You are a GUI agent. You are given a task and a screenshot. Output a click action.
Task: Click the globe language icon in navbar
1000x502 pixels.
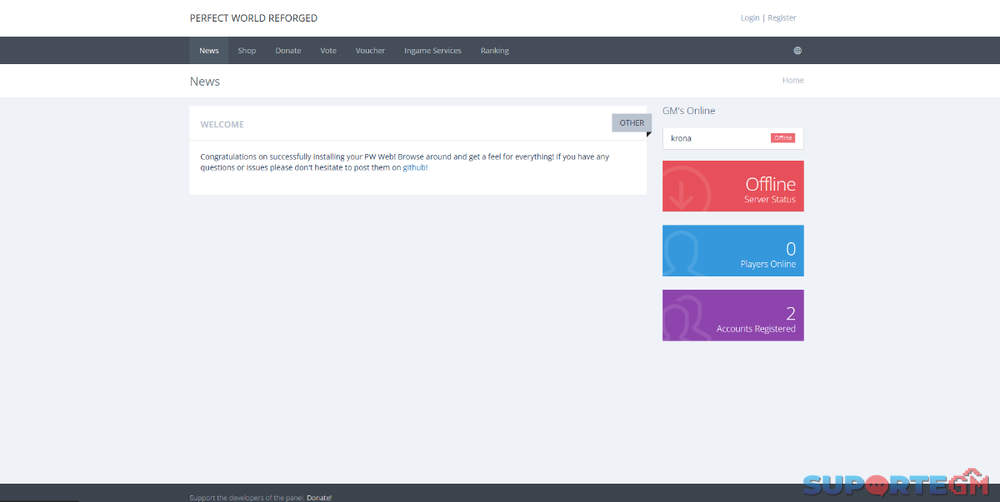pyautogui.click(x=797, y=51)
